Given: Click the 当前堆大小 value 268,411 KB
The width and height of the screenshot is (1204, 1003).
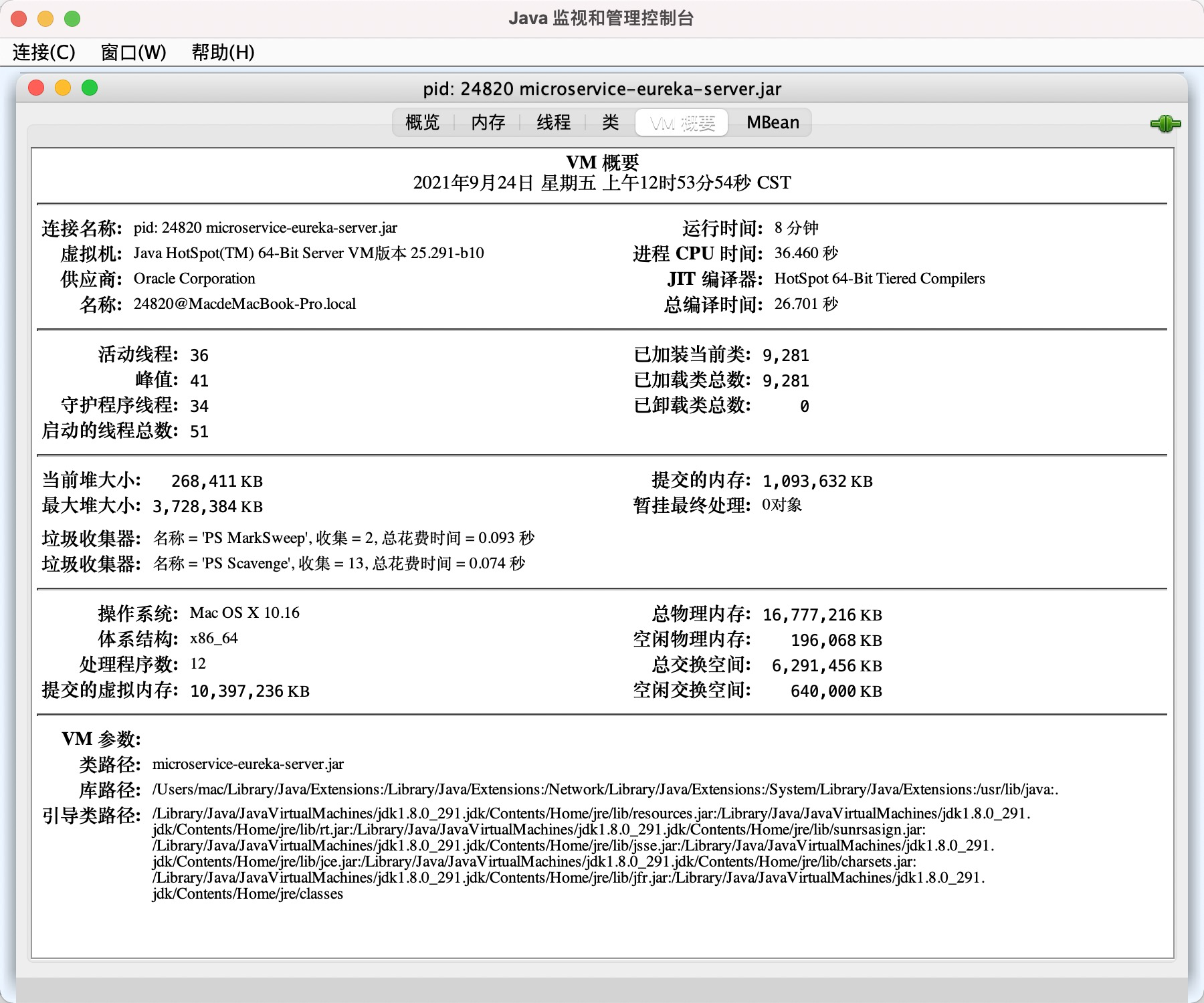Looking at the screenshot, I should click(217, 481).
